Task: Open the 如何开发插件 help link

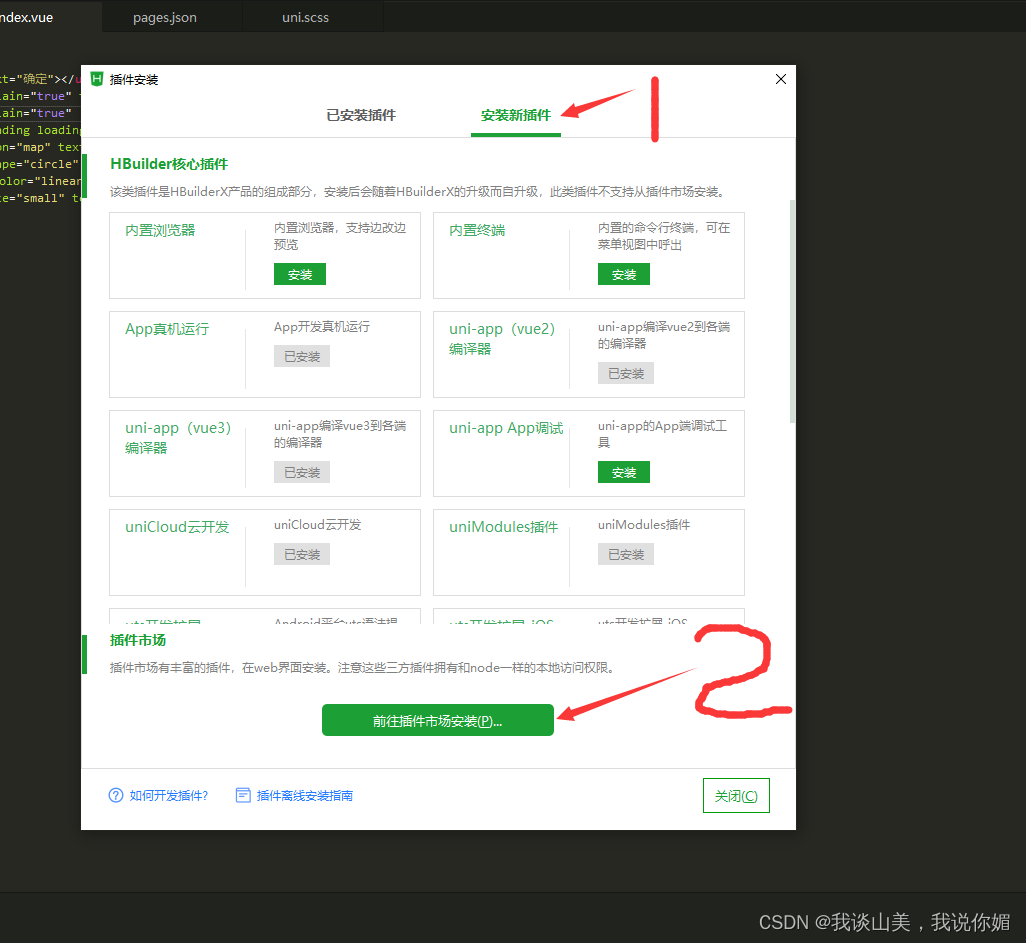Action: pyautogui.click(x=168, y=795)
